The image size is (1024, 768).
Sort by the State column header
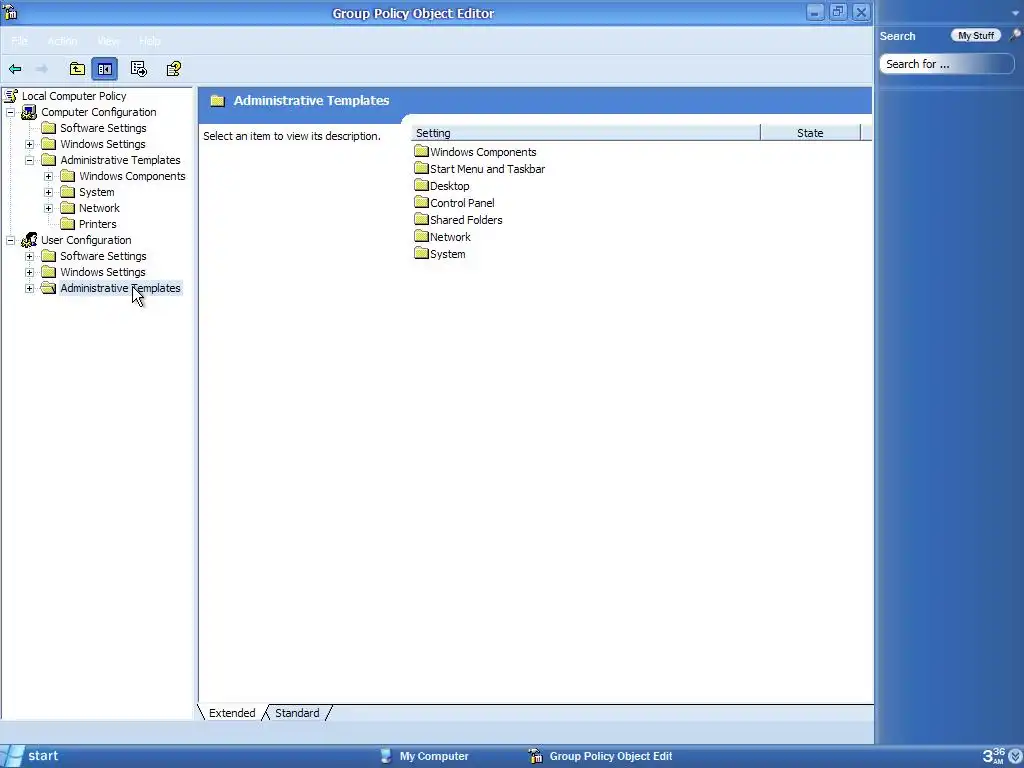tap(810, 133)
